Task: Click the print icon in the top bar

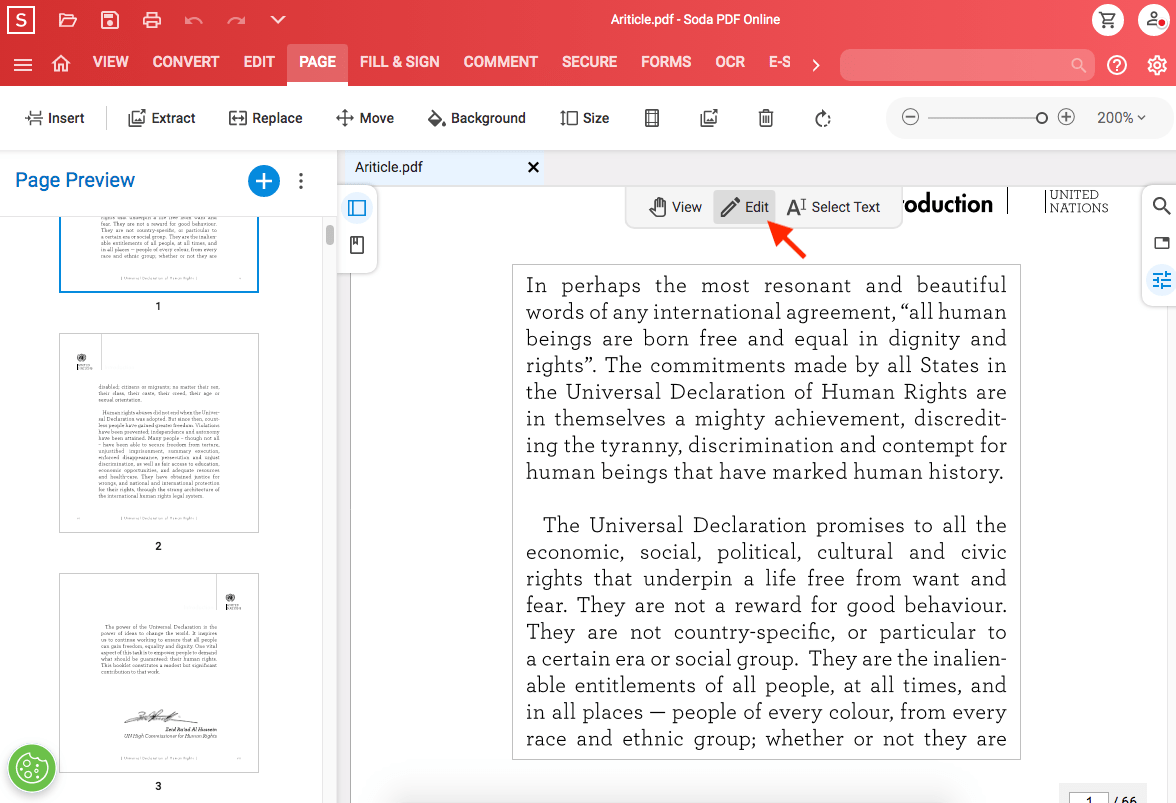Action: click(x=151, y=19)
